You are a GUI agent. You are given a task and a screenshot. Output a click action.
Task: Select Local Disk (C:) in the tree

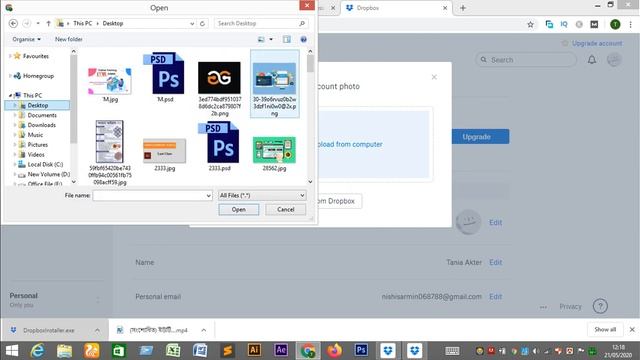pos(45,164)
